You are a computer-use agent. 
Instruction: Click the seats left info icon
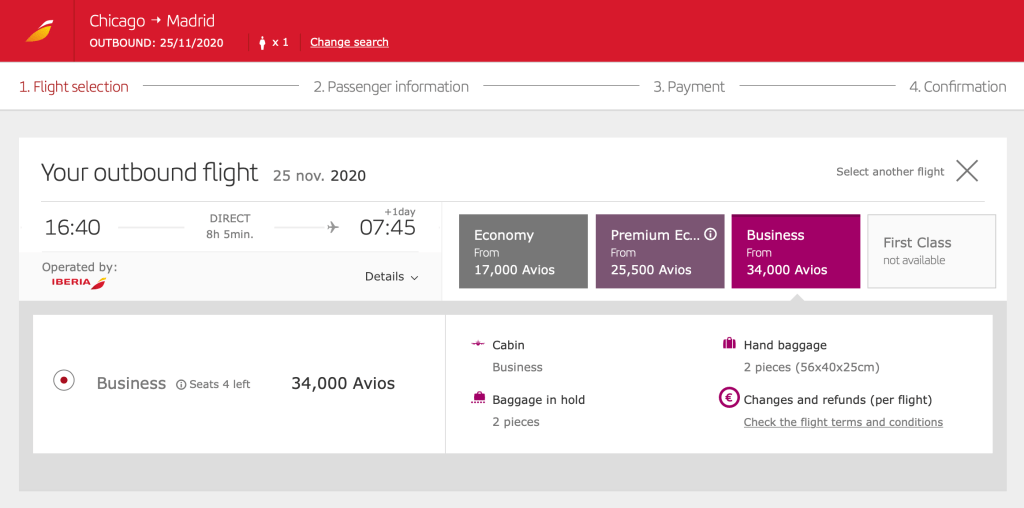[181, 384]
